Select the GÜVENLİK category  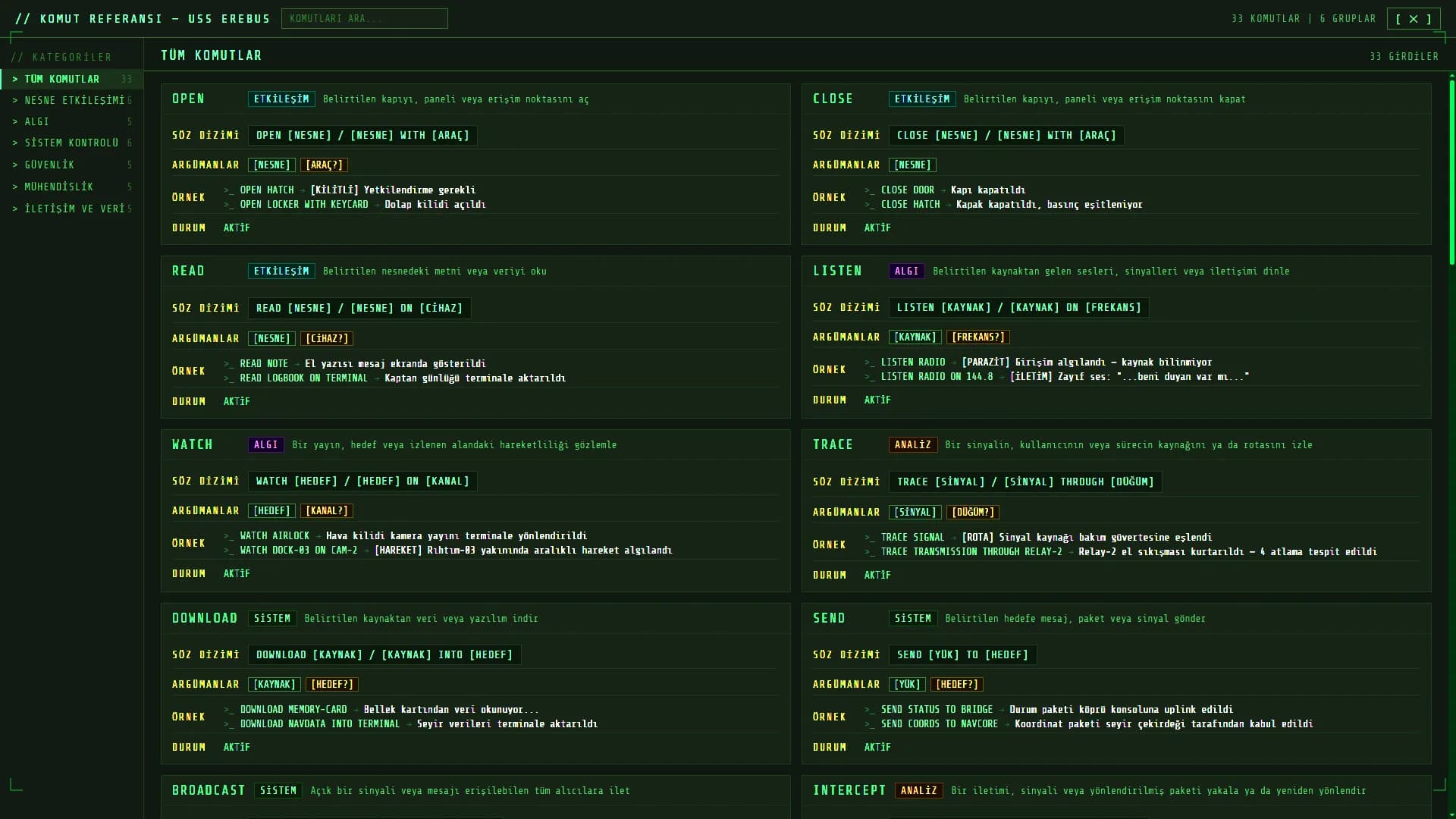71,165
